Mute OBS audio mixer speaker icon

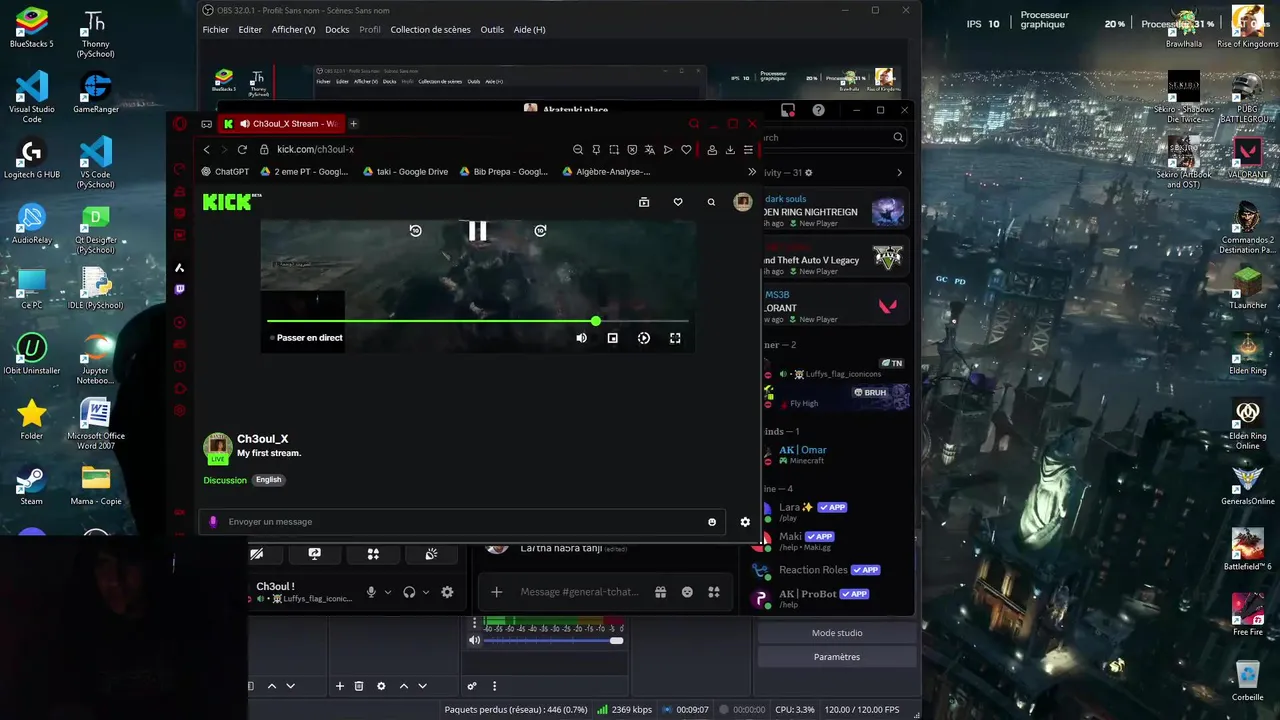(x=475, y=641)
